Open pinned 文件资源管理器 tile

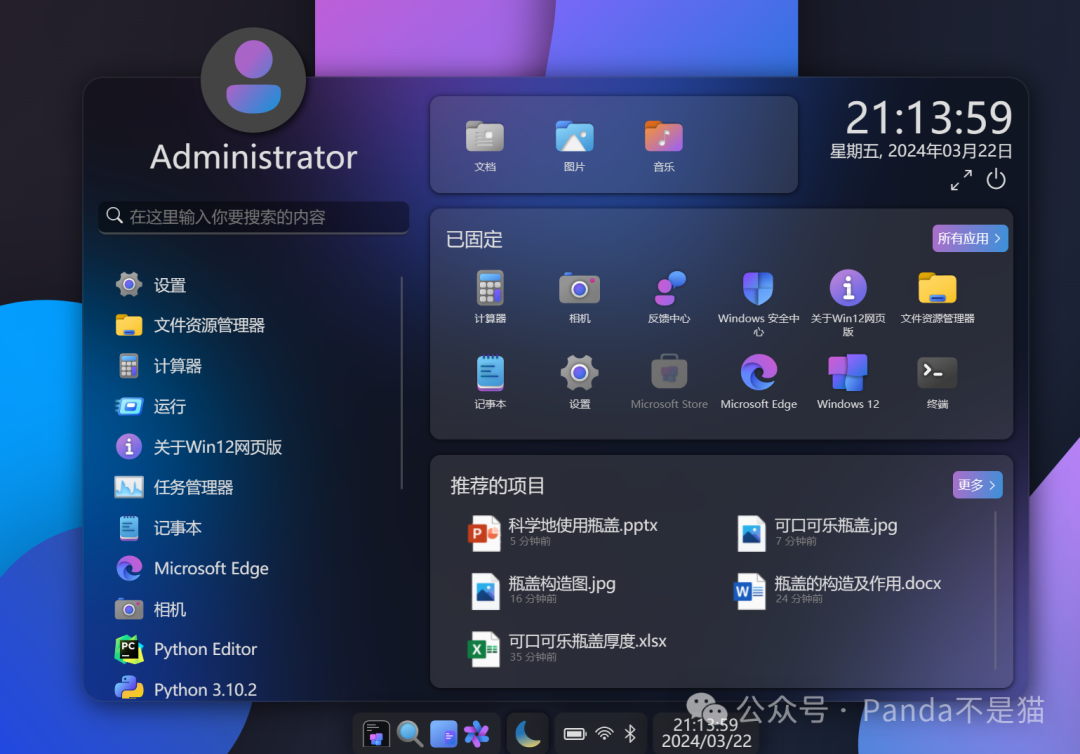point(937,297)
